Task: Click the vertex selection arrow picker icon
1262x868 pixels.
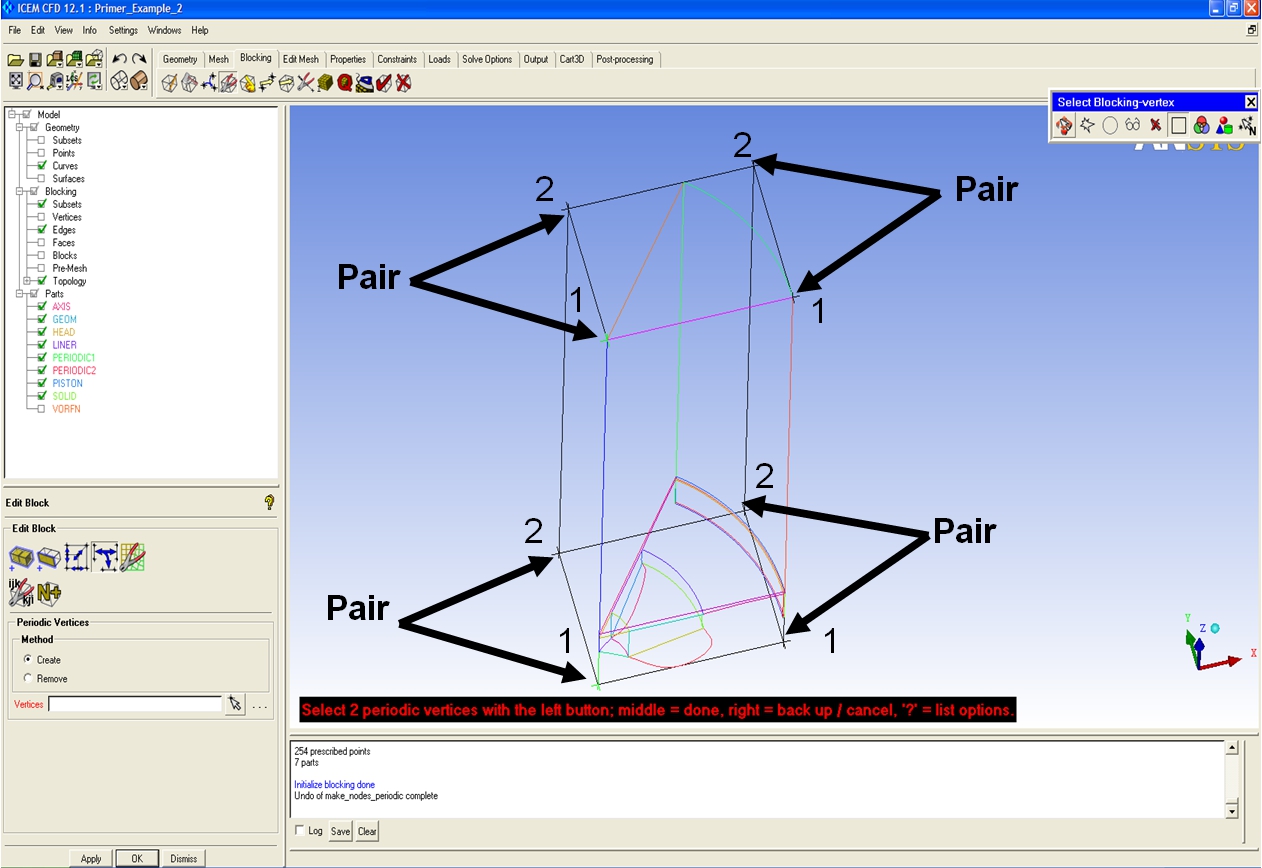Action: click(x=235, y=704)
